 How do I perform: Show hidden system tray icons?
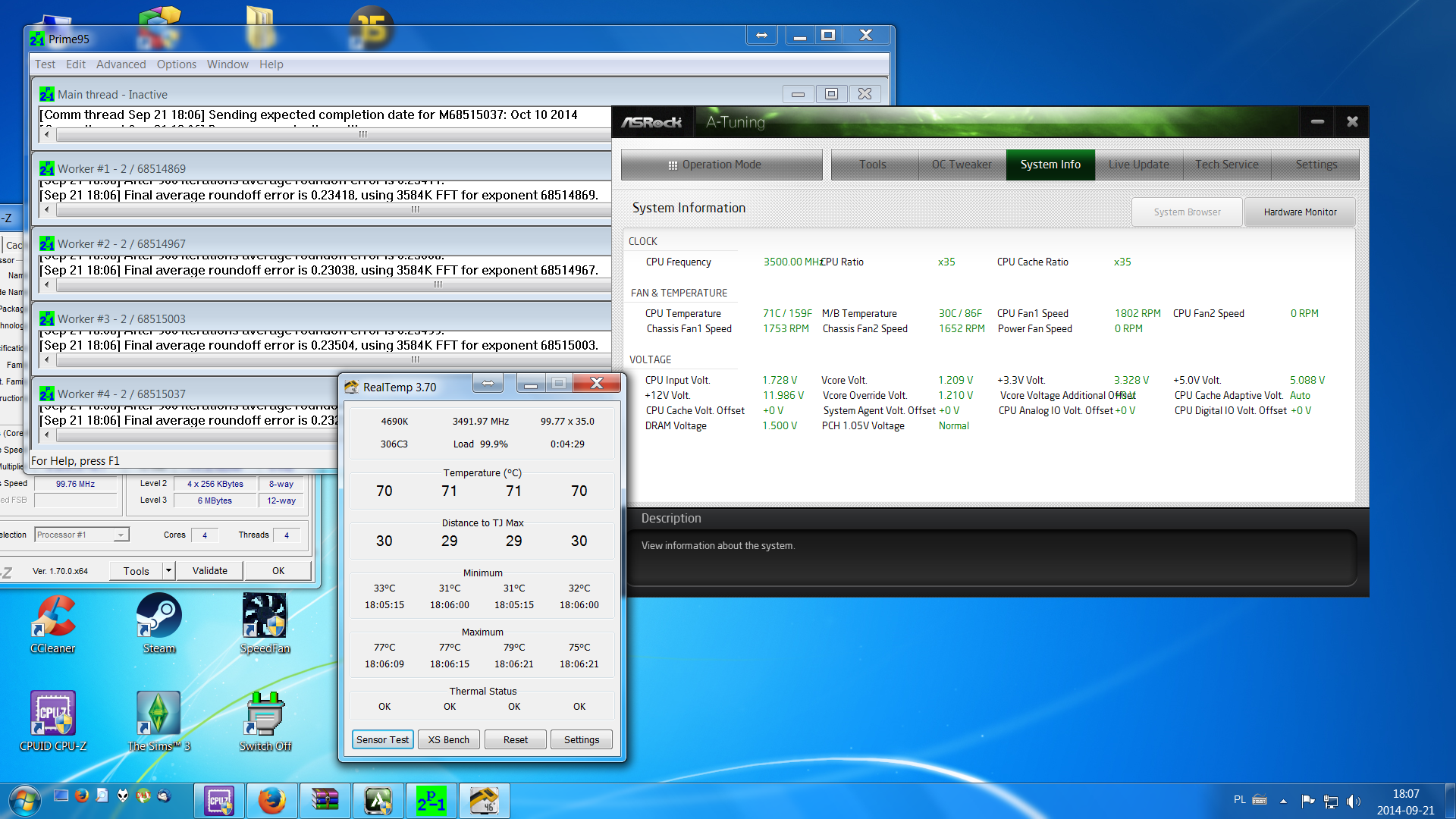1283,801
